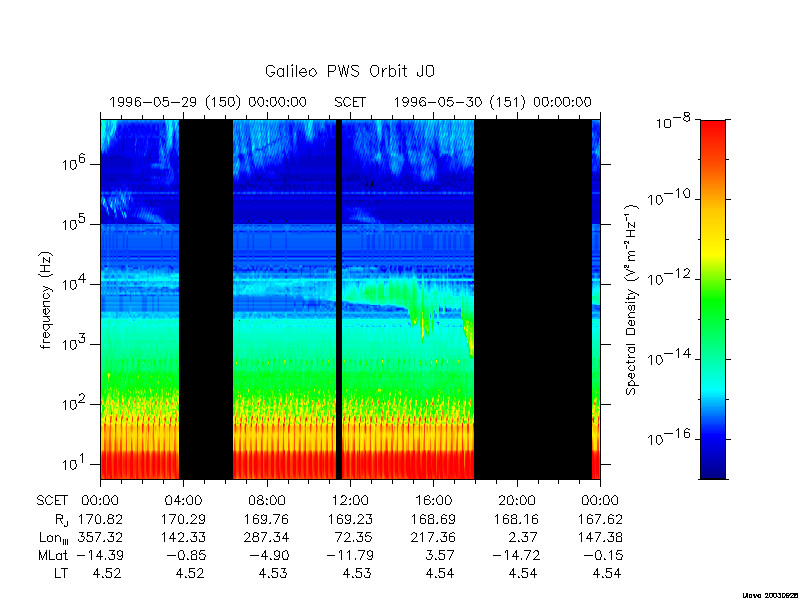Click the MLat value -11.79
The width and height of the screenshot is (800, 600).
pos(350,555)
